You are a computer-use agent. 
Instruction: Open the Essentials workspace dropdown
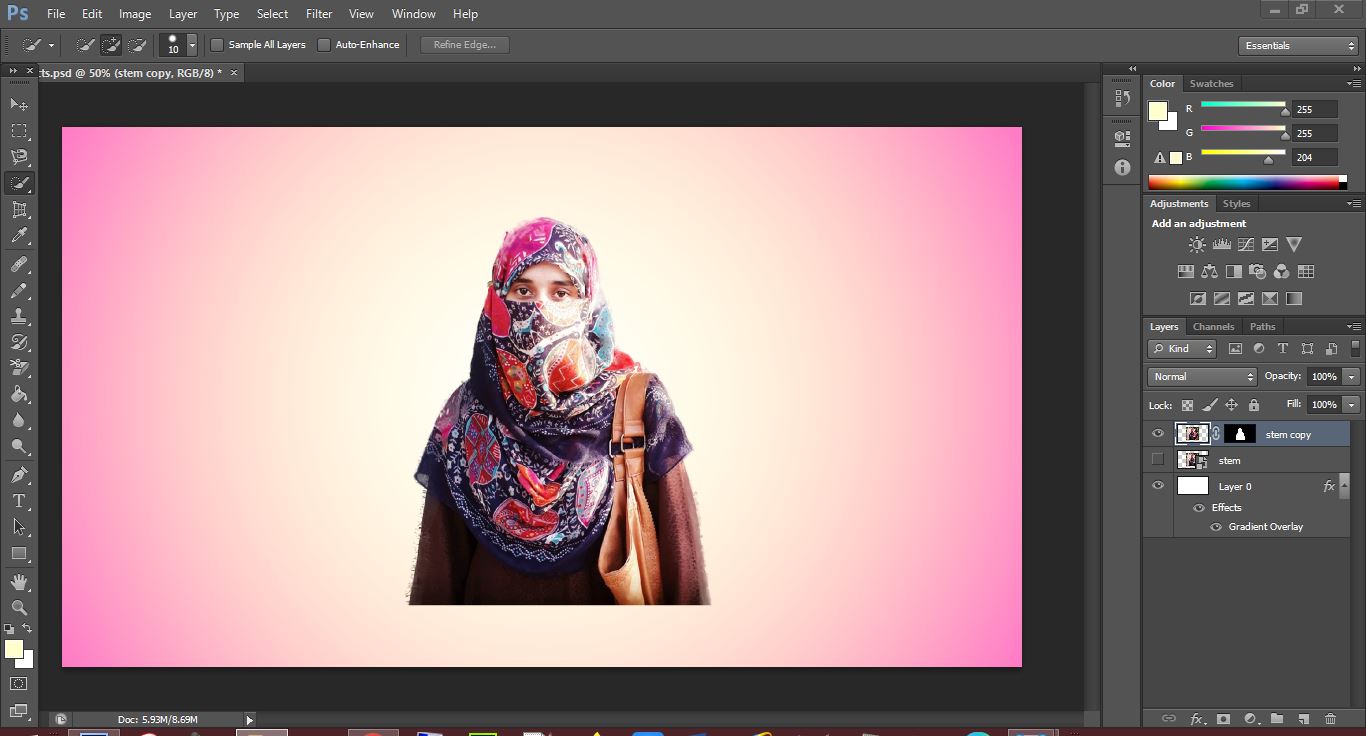[x=1297, y=46]
